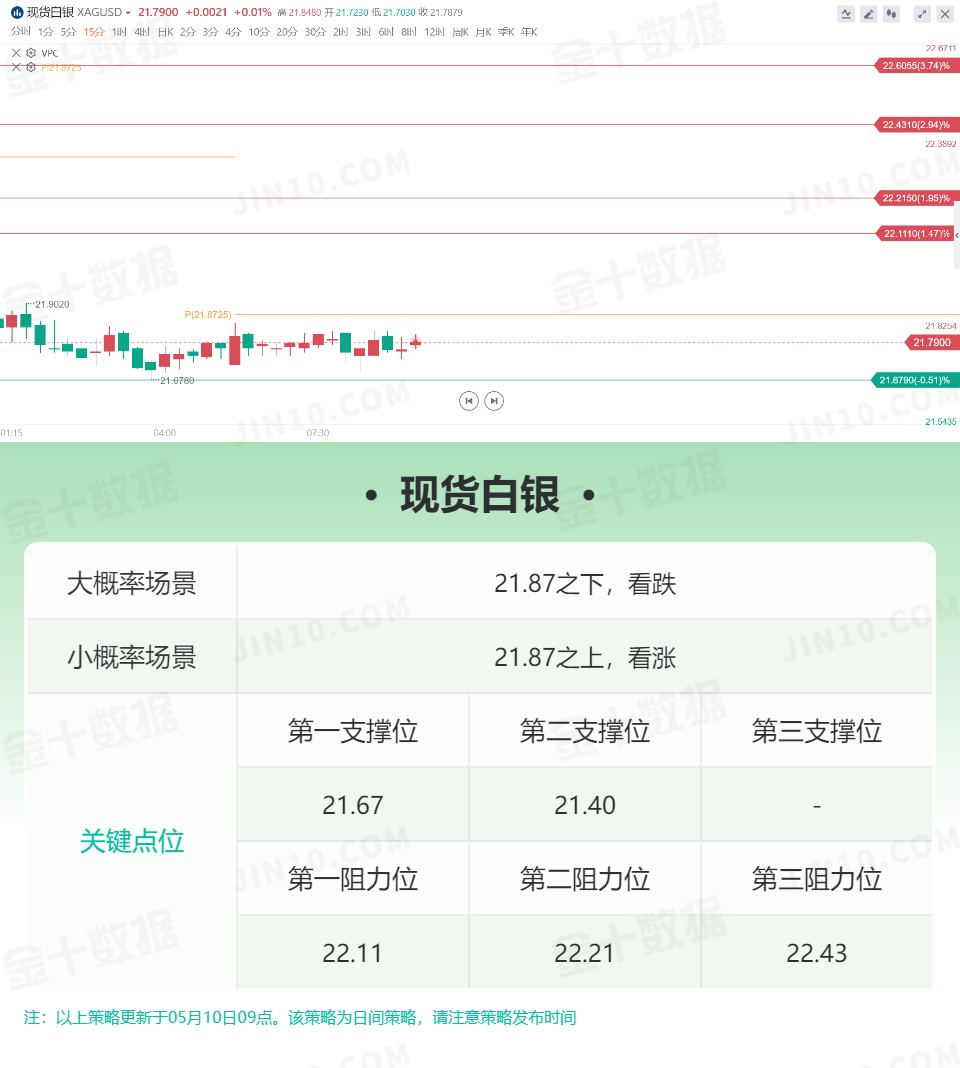Open settings gear for P:21.8725 indicator

coord(31,67)
